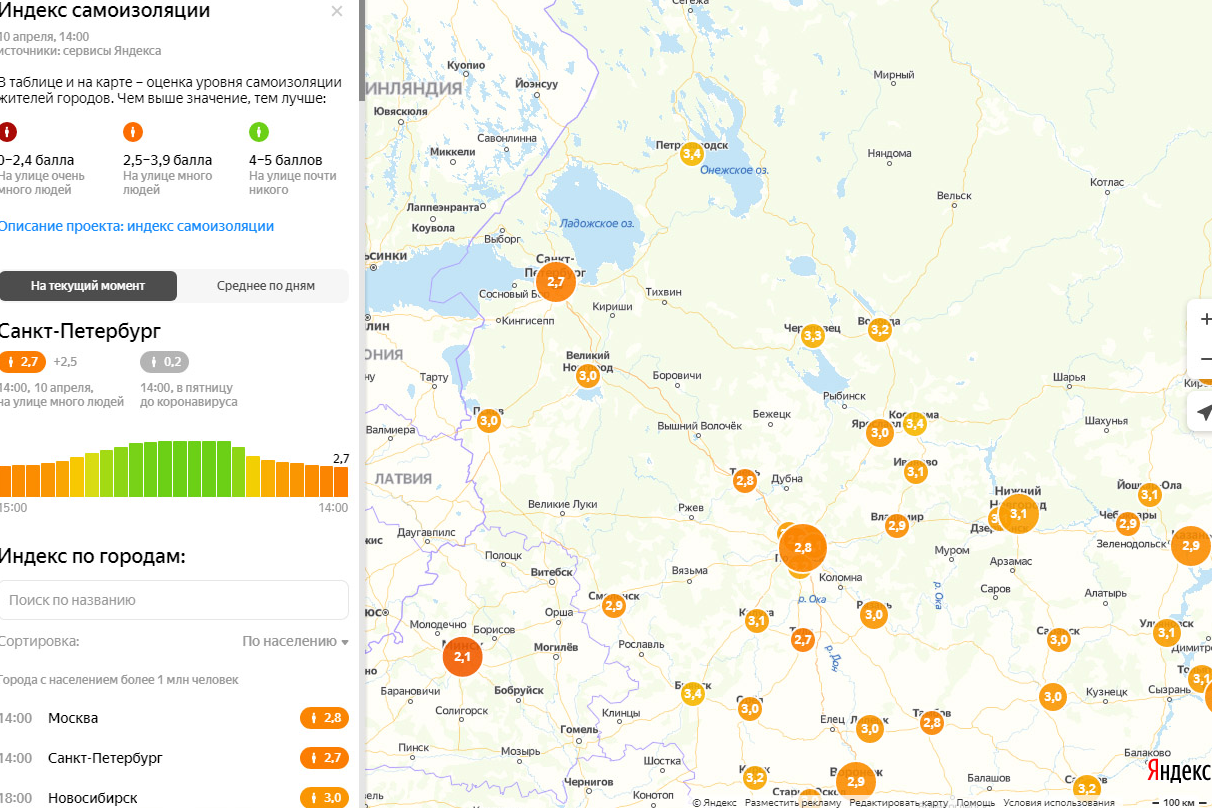Click the large 2,8 Moscow marker on the map
This screenshot has width=1212, height=808.
point(803,547)
